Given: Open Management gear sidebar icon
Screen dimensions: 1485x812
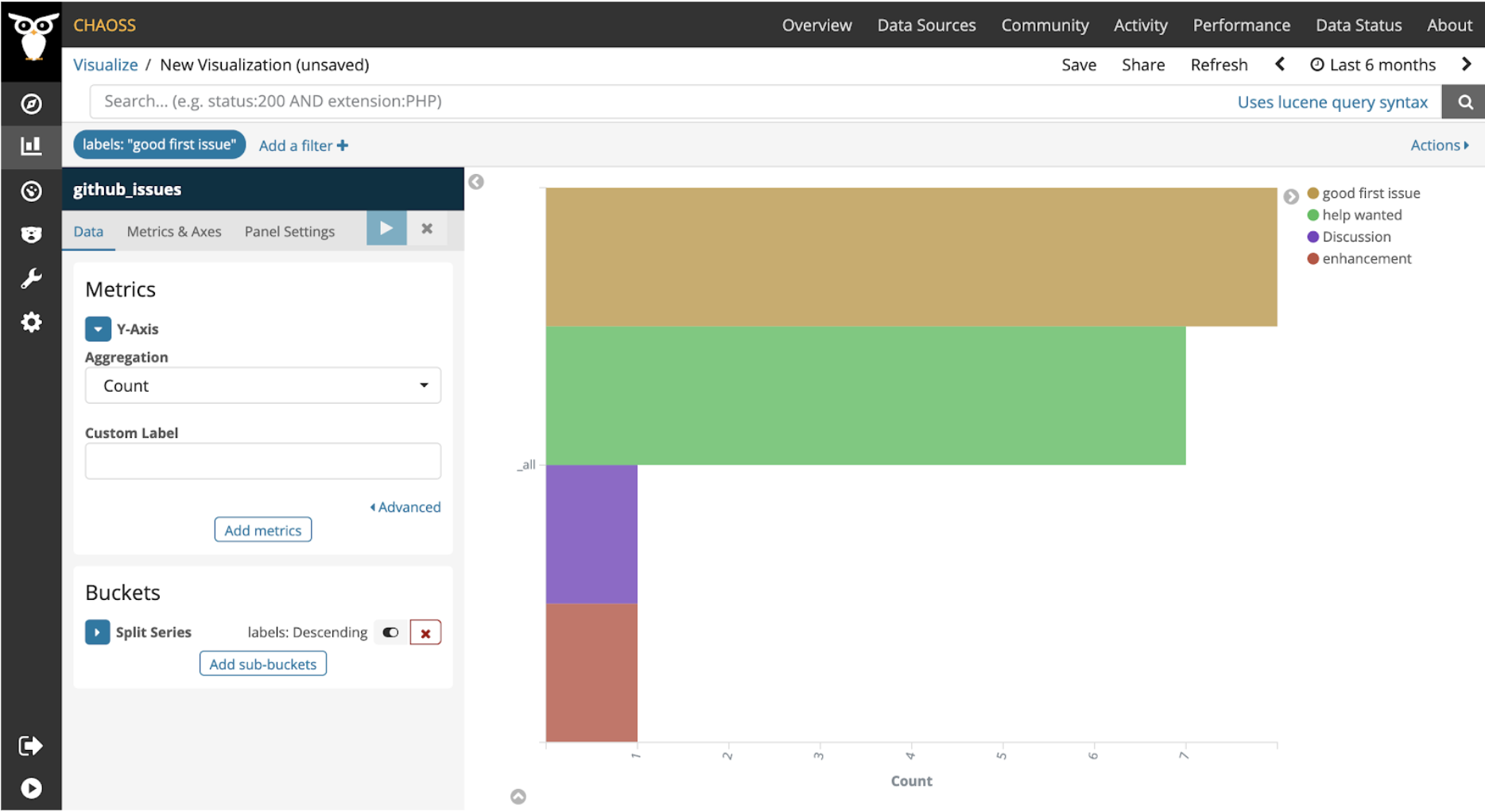Looking at the screenshot, I should coord(31,322).
